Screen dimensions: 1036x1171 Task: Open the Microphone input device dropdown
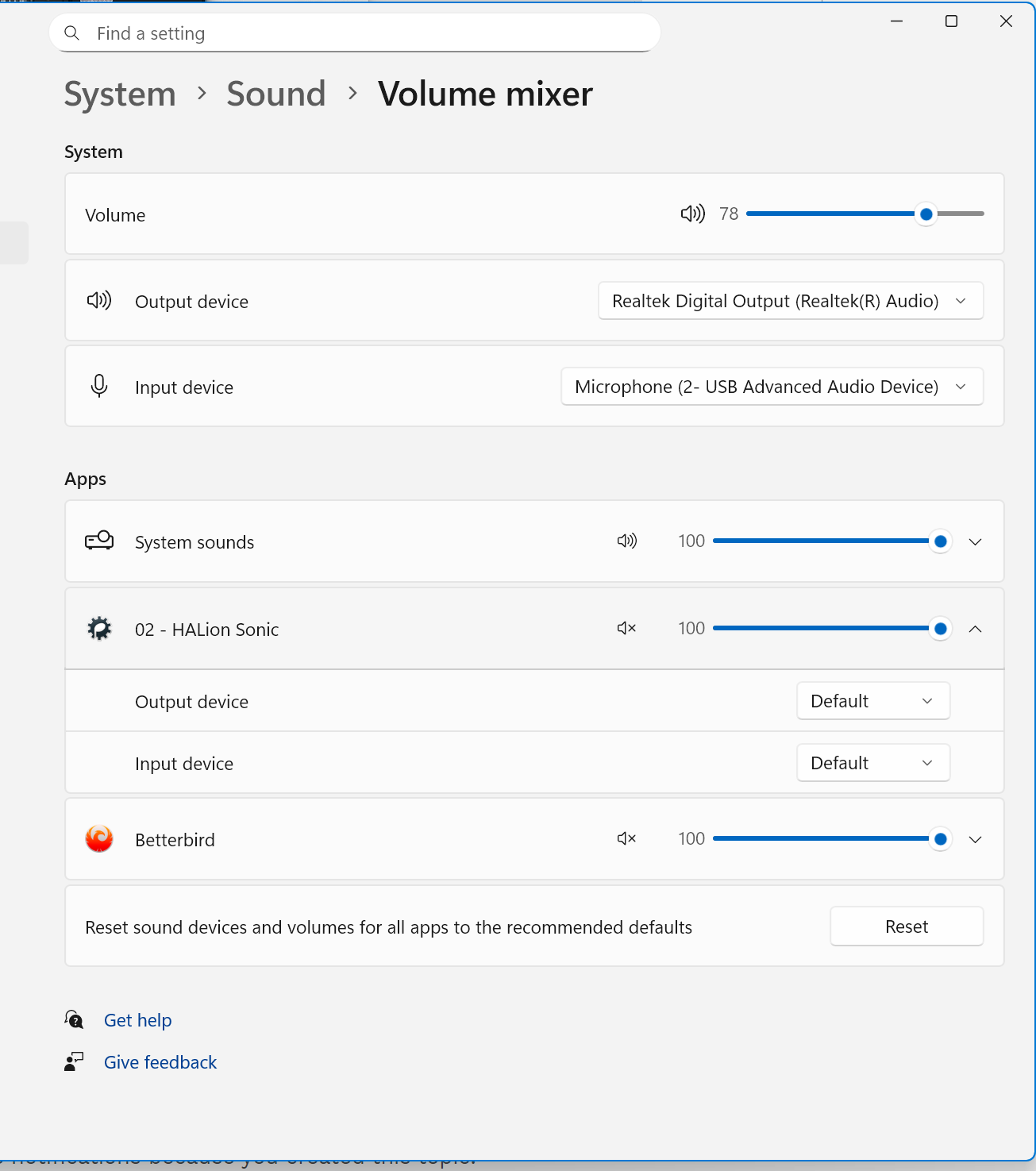point(772,387)
